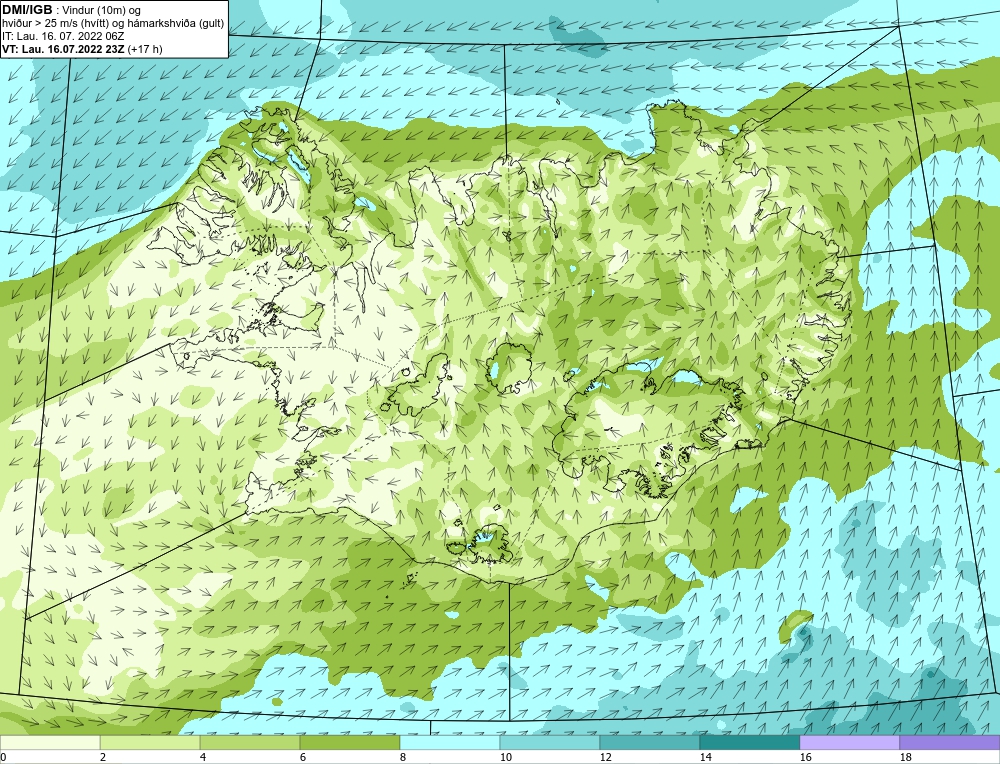Click the 'IT: Lau. 16. 07. 2022 06Z' line
The height and width of the screenshot is (764, 1000).
pyautogui.click(x=63, y=36)
